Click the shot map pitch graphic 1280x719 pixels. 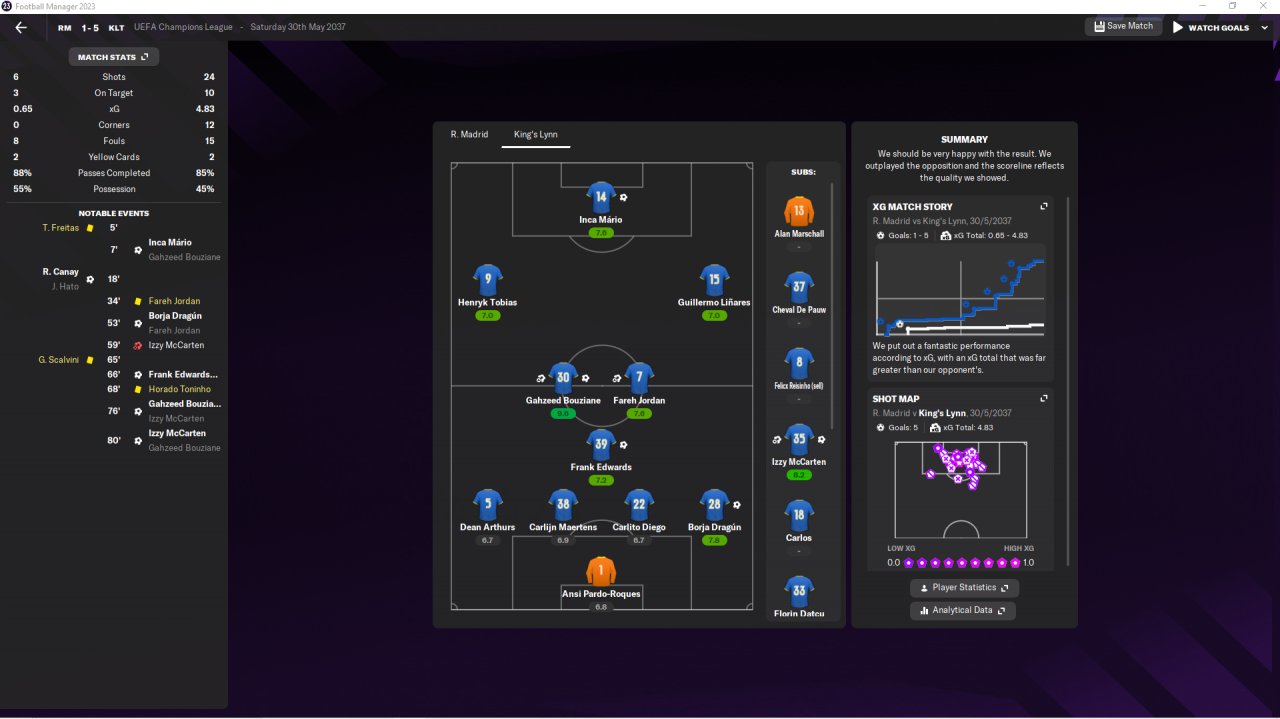coord(961,488)
